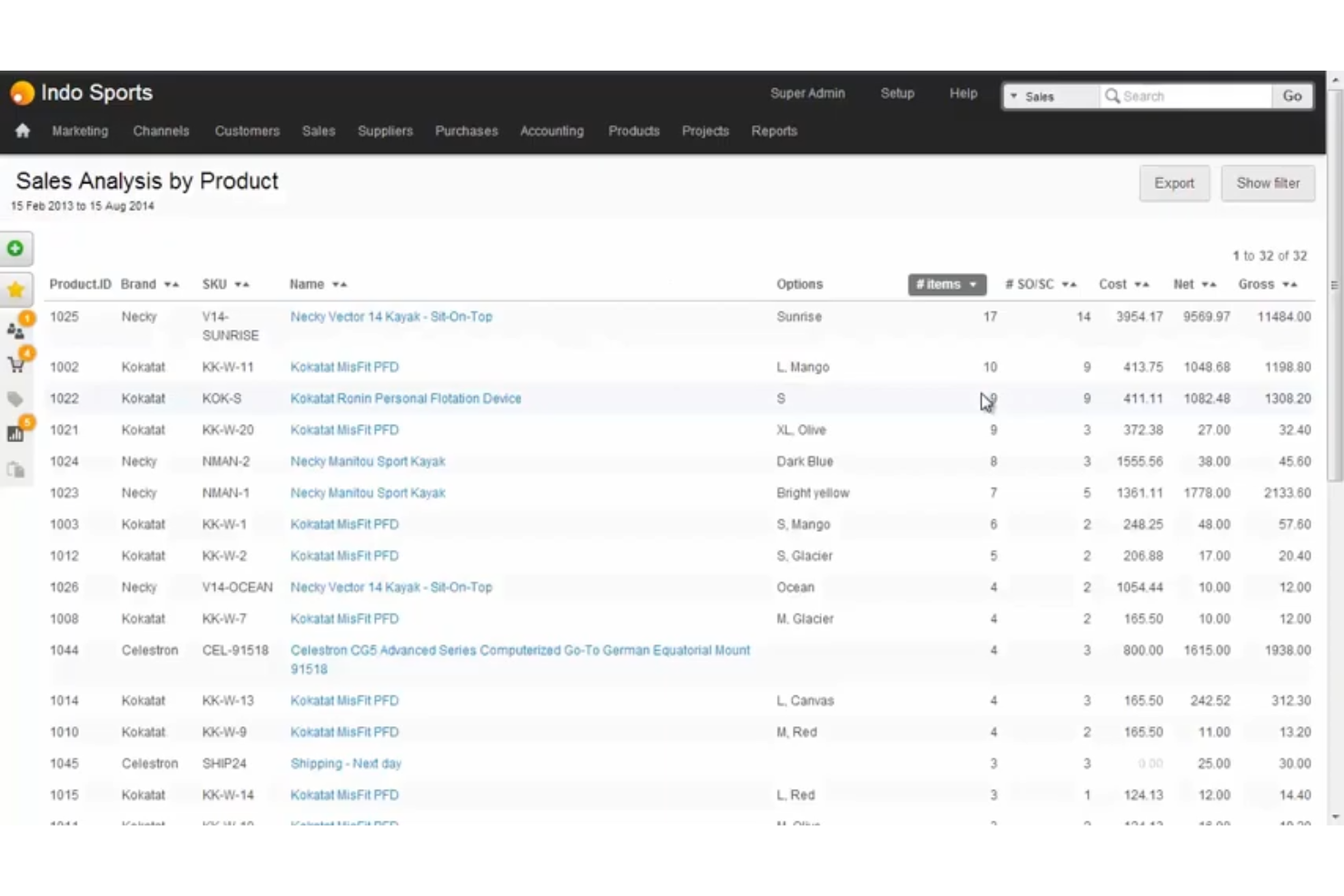Select SKU cell SHIP24
The width and height of the screenshot is (1344, 896).
[x=224, y=763]
